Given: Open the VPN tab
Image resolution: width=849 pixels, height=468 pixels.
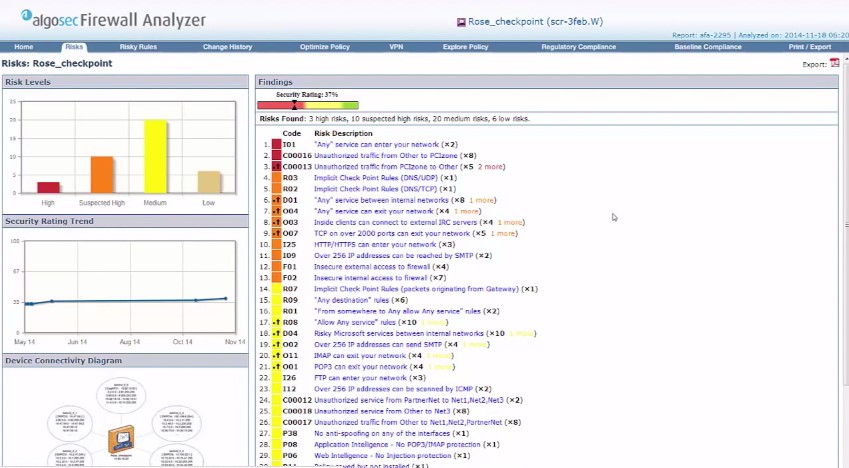Looking at the screenshot, I should click(x=396, y=47).
